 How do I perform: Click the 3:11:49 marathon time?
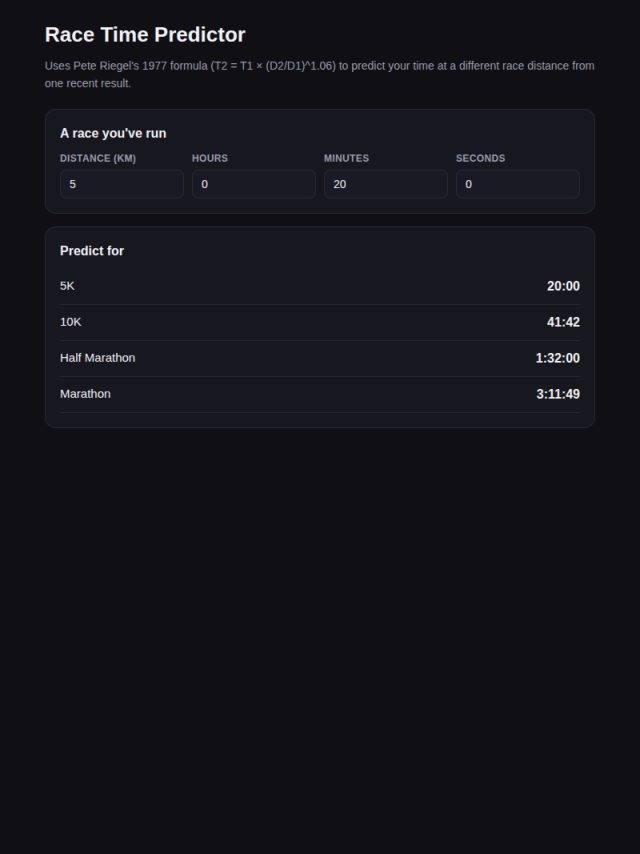[x=558, y=394]
